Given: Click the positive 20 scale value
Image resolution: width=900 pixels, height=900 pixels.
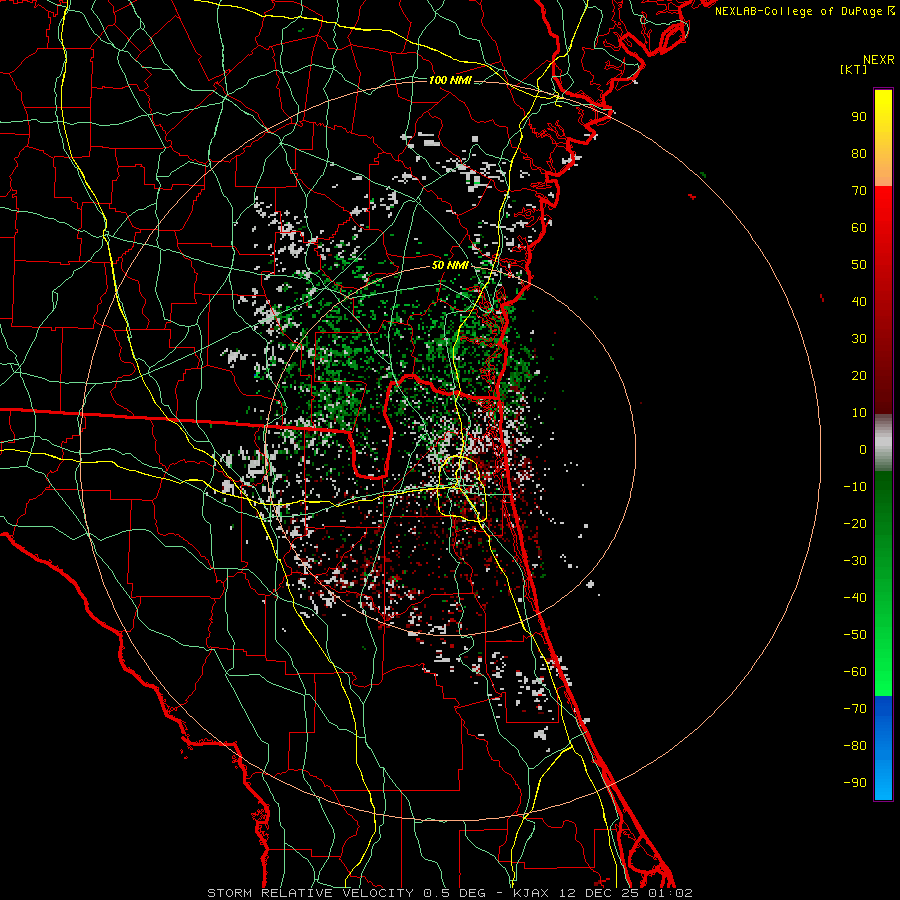Looking at the screenshot, I should click(859, 375).
